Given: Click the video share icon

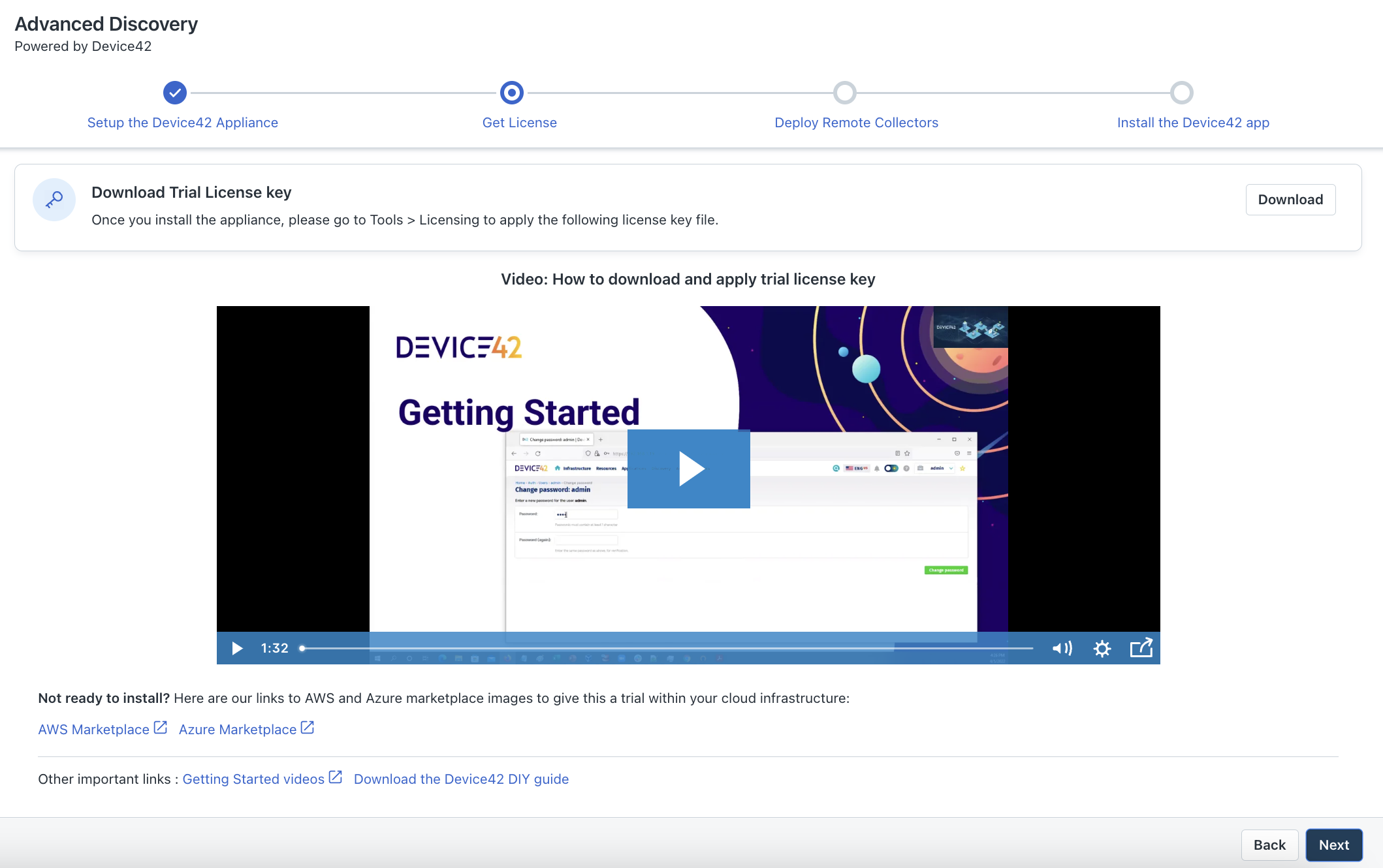Looking at the screenshot, I should pos(1141,648).
